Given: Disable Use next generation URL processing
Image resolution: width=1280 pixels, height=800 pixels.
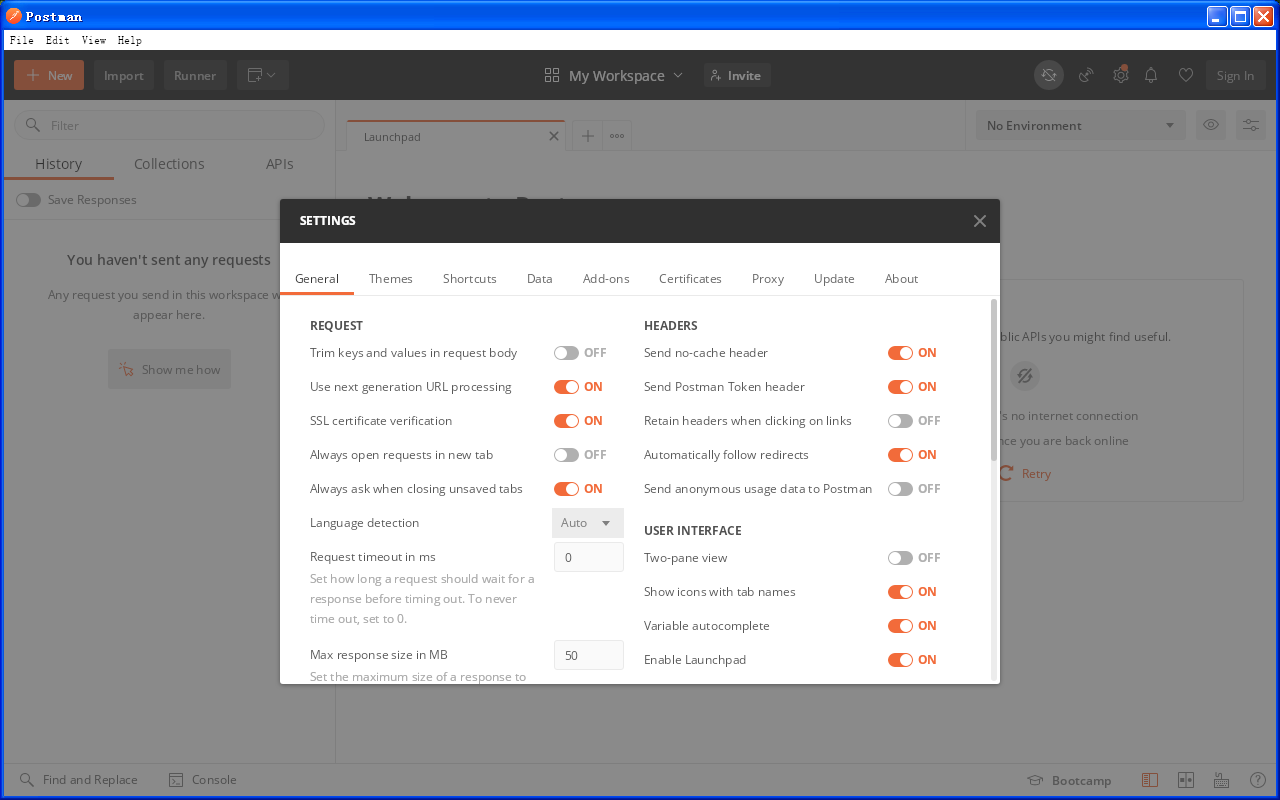Looking at the screenshot, I should [x=566, y=387].
